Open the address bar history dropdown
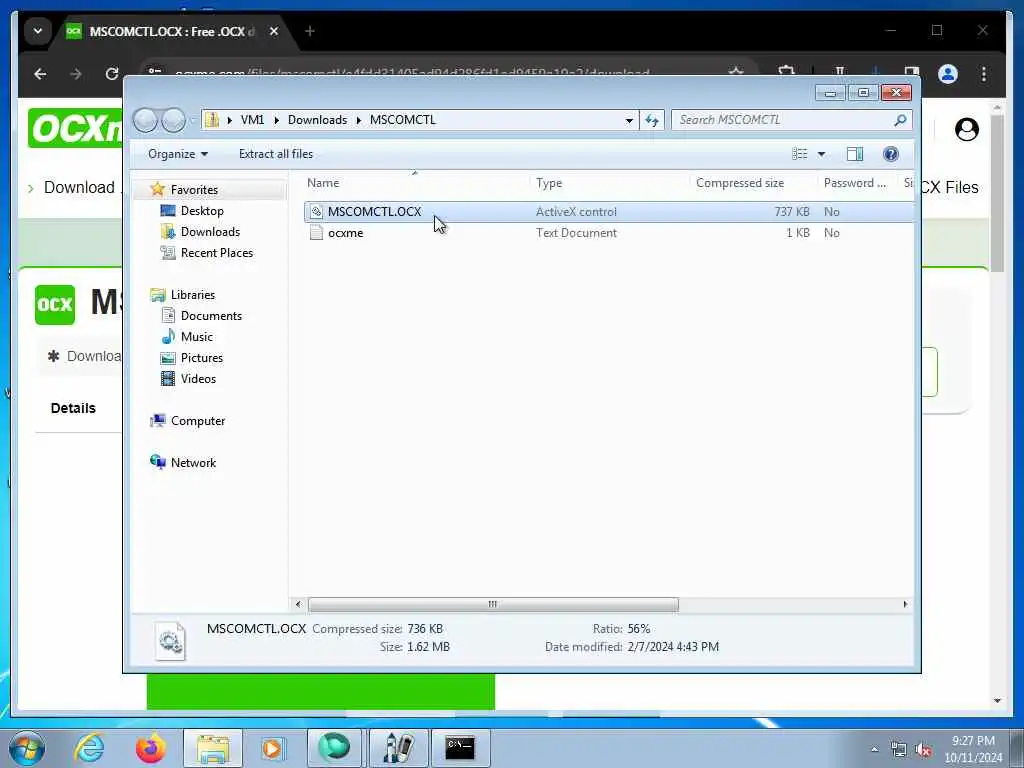The width and height of the screenshot is (1024, 768). [629, 120]
